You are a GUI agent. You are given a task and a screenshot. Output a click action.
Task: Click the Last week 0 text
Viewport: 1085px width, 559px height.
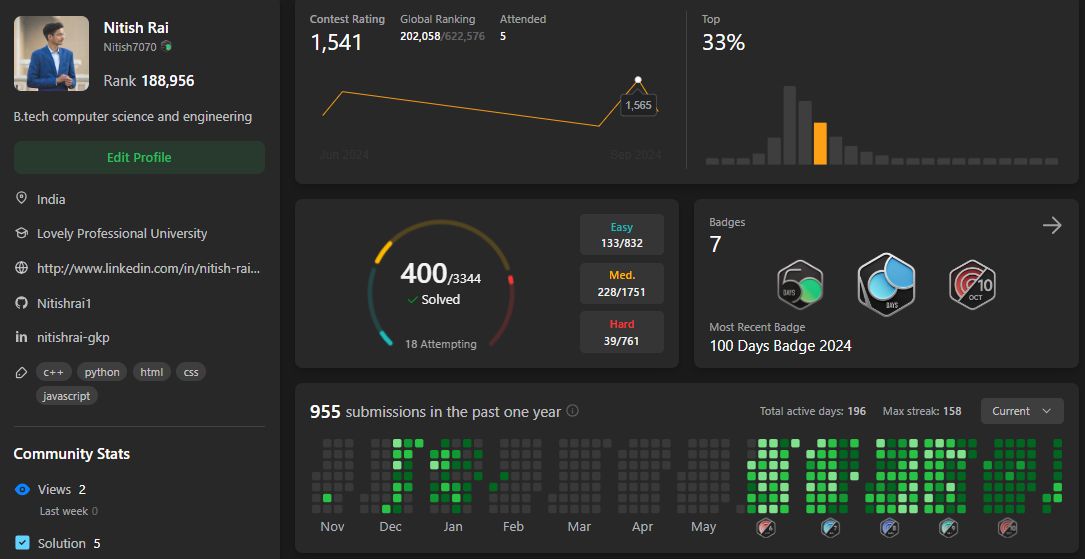[x=69, y=511]
